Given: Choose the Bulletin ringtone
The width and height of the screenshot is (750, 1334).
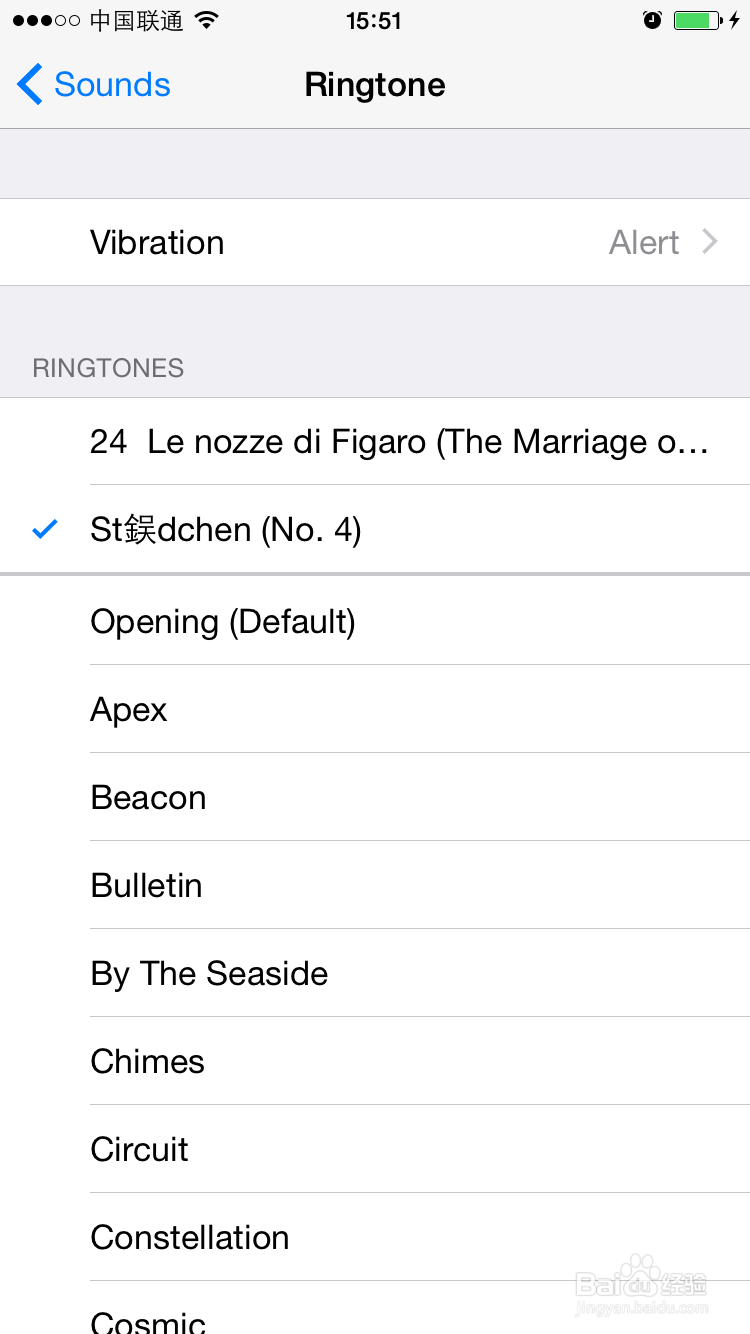Looking at the screenshot, I should pos(146,886).
